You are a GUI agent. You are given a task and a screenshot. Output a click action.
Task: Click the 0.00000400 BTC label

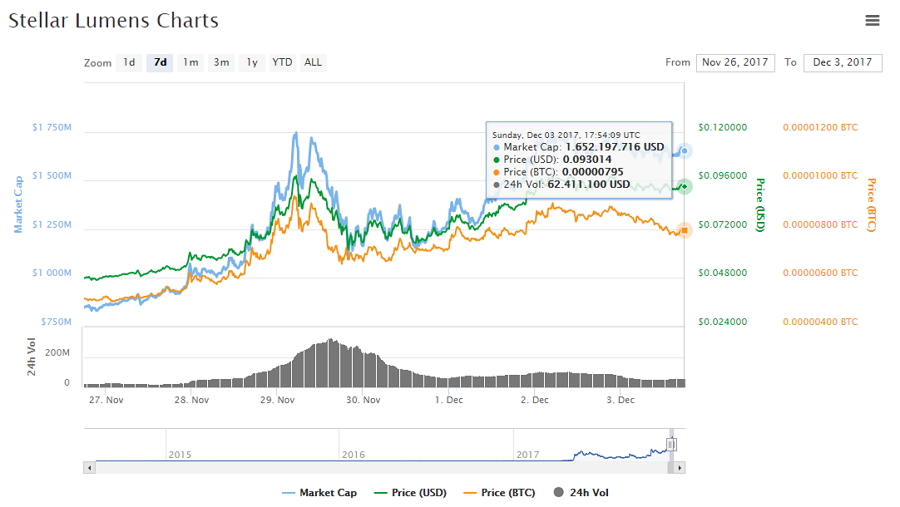pyautogui.click(x=820, y=322)
